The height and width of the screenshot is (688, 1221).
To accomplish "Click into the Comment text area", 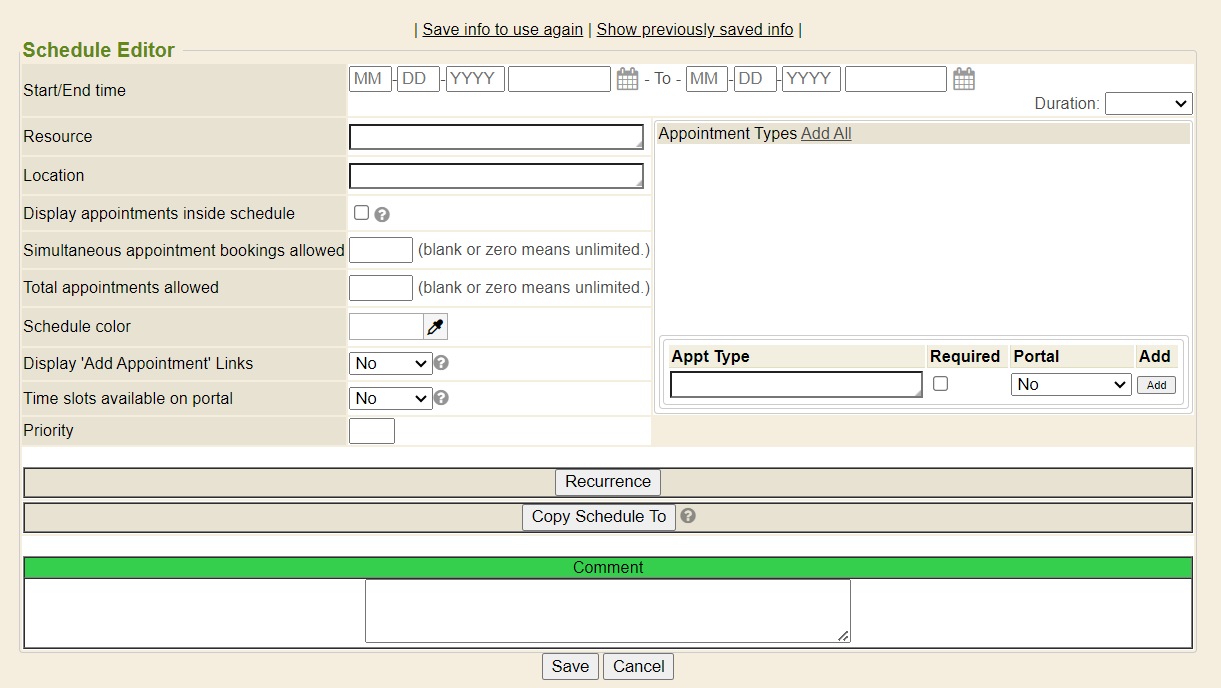I will [x=607, y=611].
